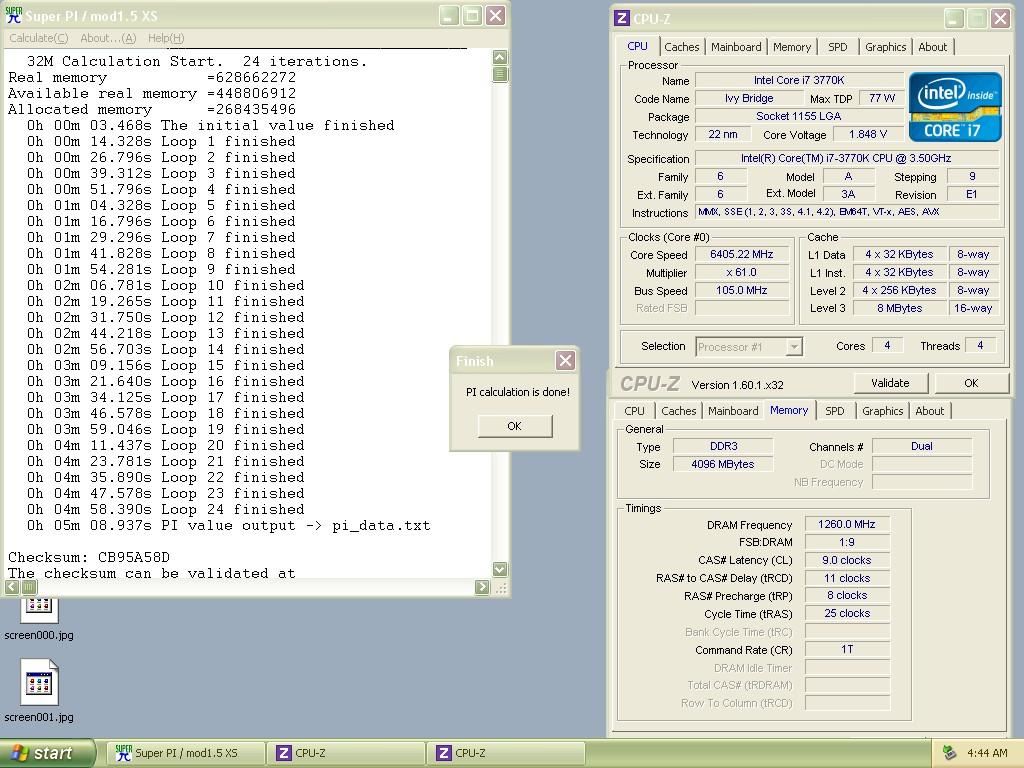1024x768 pixels.
Task: Click the 4:44 AM taskbar clock
Action: click(987, 753)
